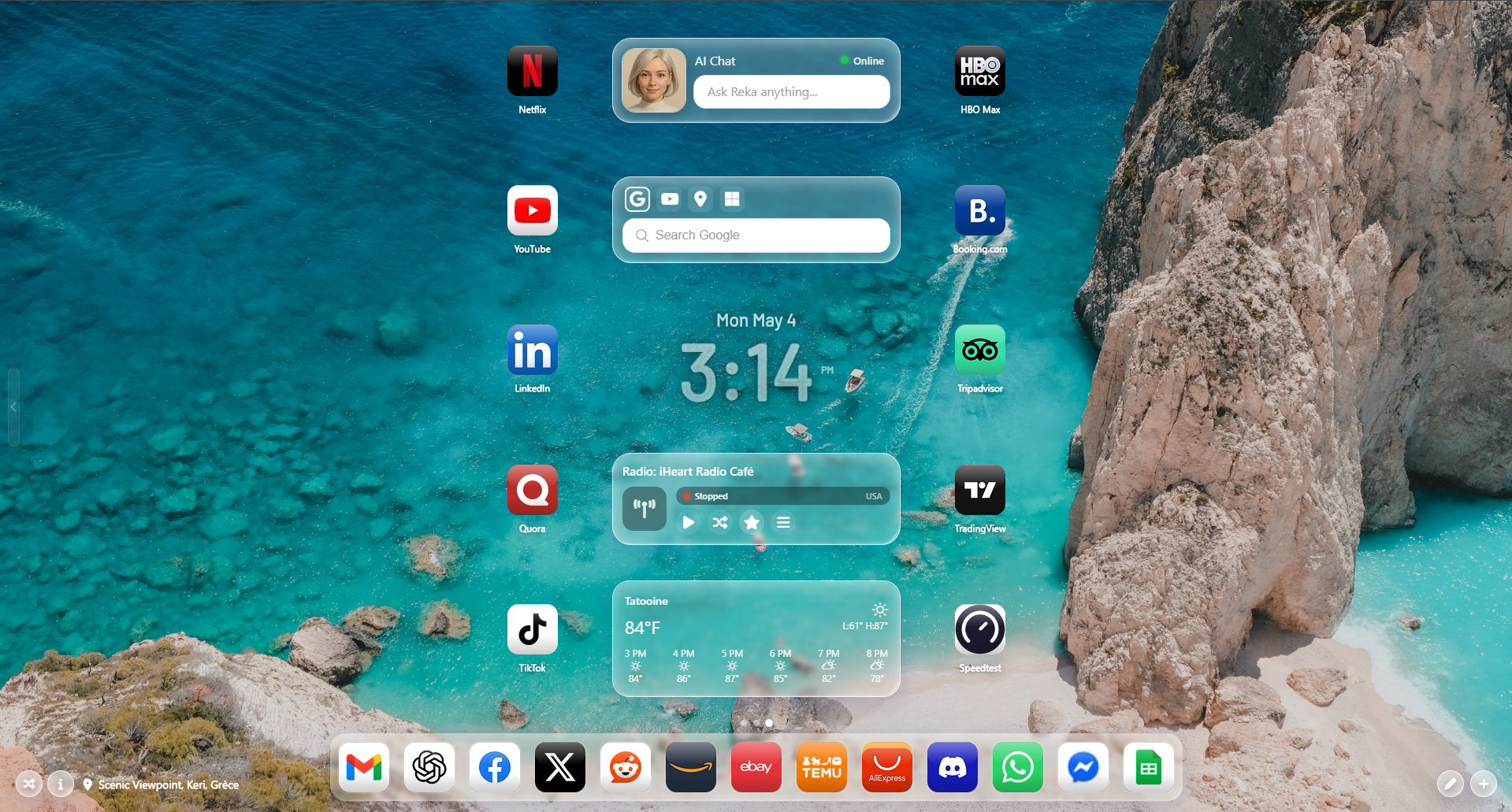Viewport: 1512px width, 812px height.
Task: Click the add plus button bottom right
Action: [x=1484, y=784]
